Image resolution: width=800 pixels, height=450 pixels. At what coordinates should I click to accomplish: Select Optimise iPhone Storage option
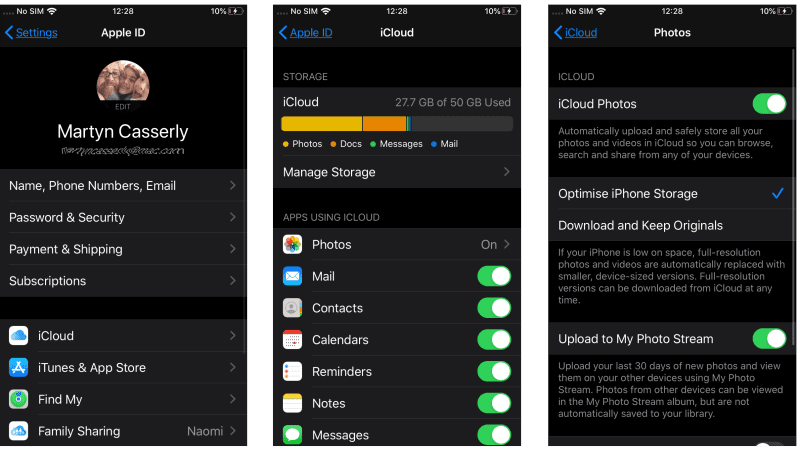point(672,193)
